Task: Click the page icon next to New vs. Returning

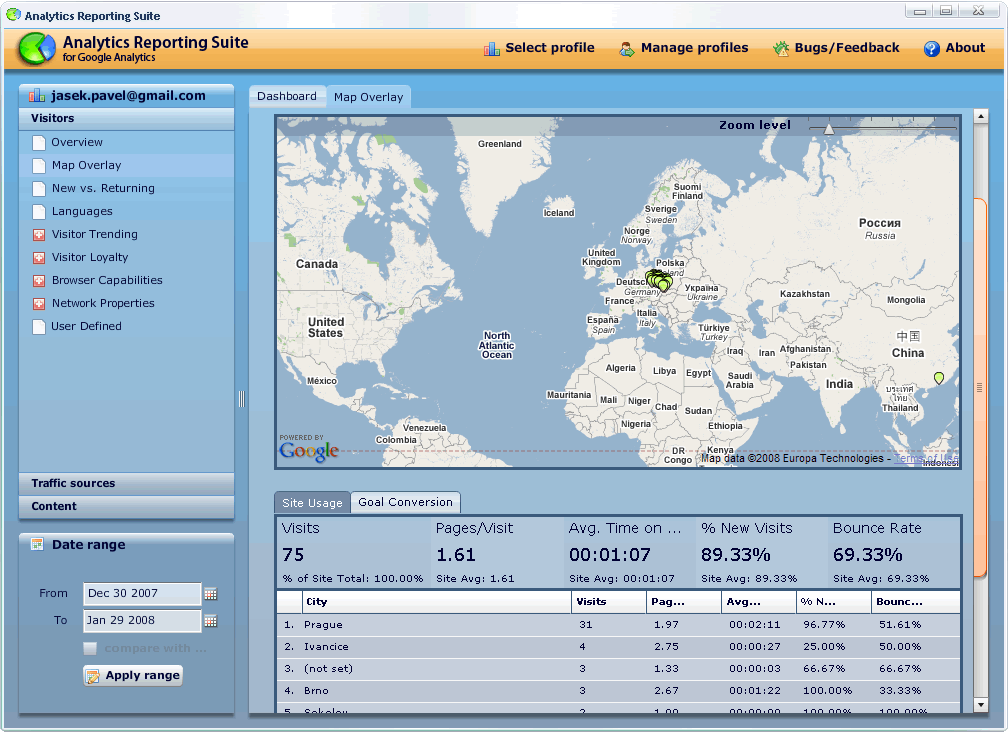Action: coord(39,189)
